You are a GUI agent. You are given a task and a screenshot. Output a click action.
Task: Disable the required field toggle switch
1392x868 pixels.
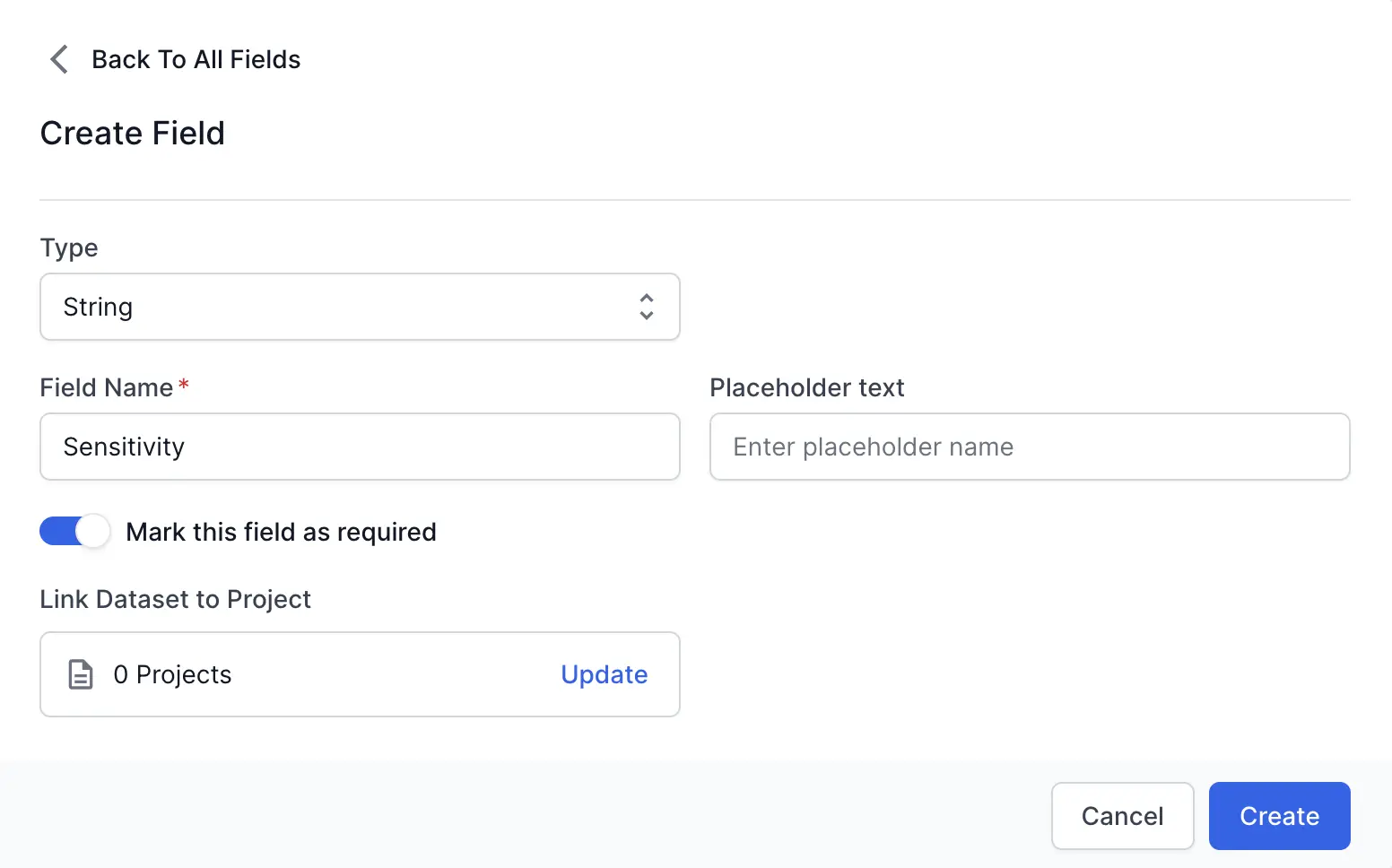(74, 532)
